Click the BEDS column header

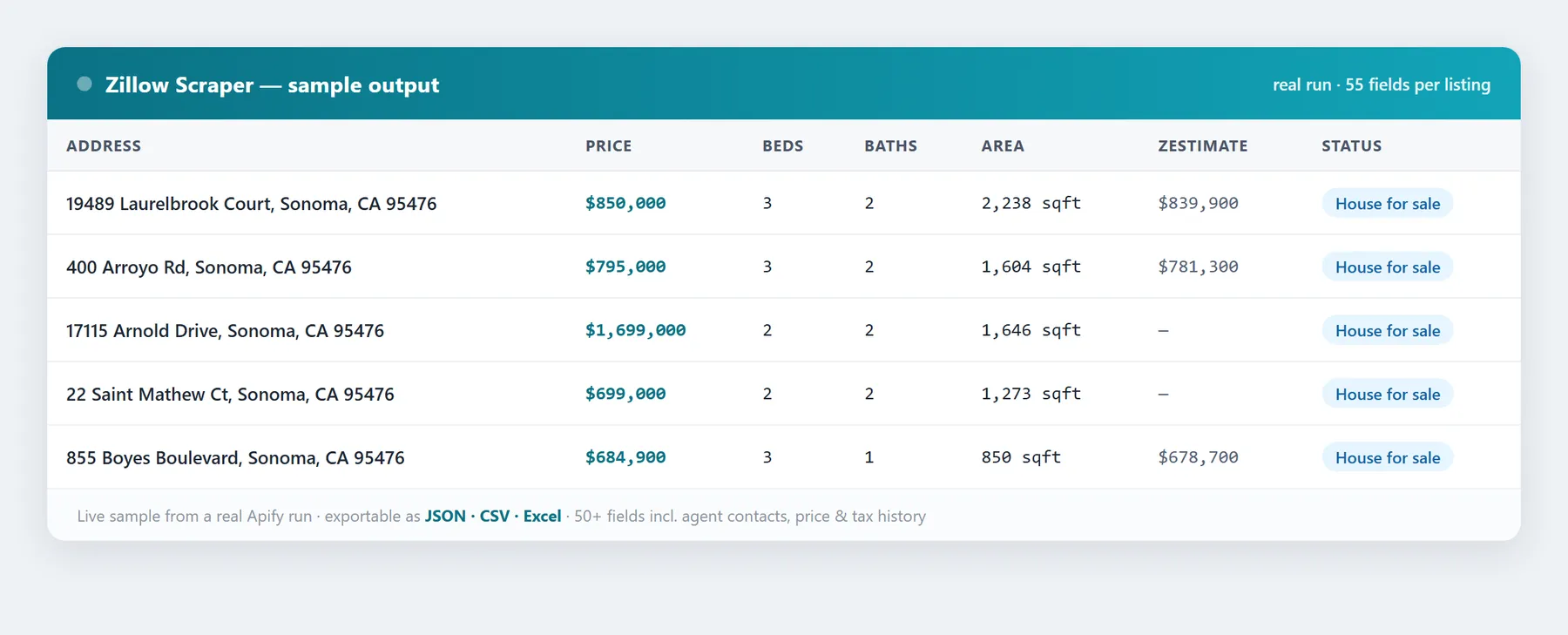point(782,145)
